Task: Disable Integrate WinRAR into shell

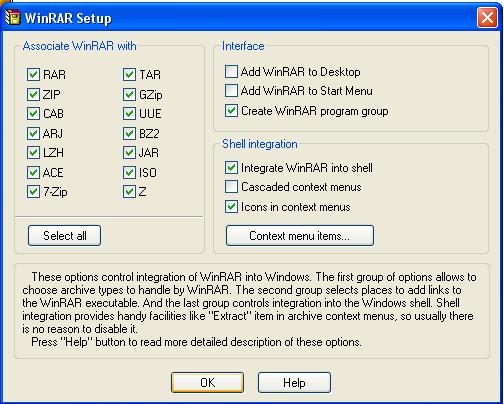Action: (x=231, y=168)
